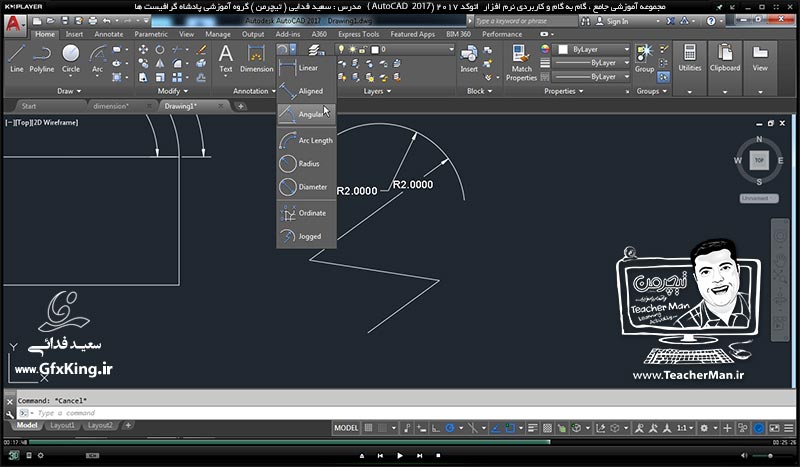Image resolution: width=800 pixels, height=467 pixels.
Task: Expand the Modify panel
Action: tap(172, 91)
